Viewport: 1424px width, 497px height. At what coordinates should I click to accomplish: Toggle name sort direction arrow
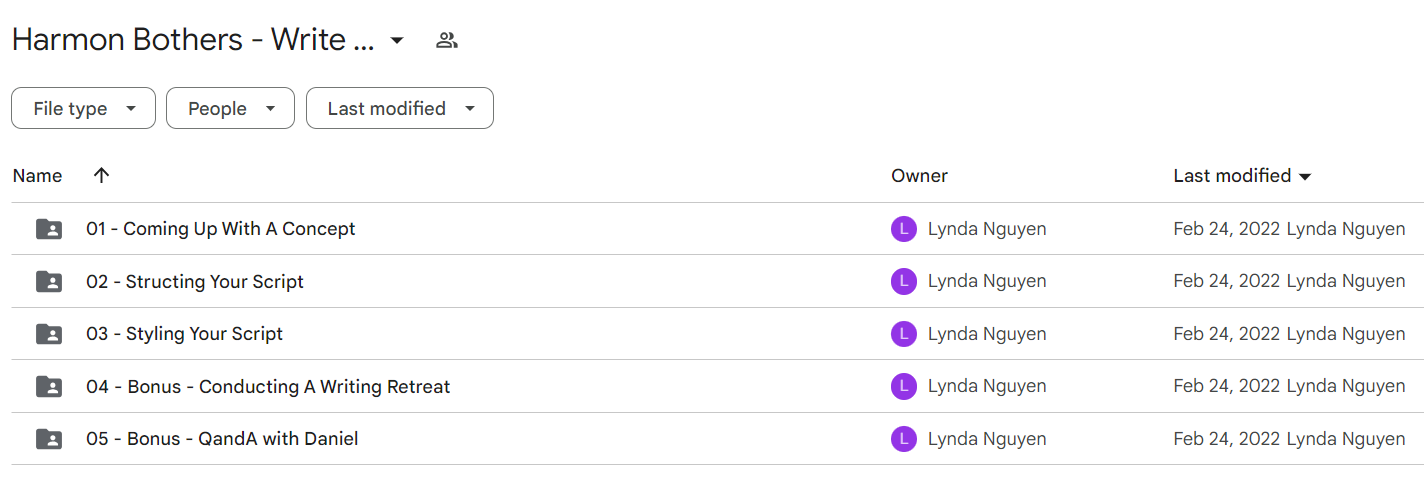tap(101, 175)
